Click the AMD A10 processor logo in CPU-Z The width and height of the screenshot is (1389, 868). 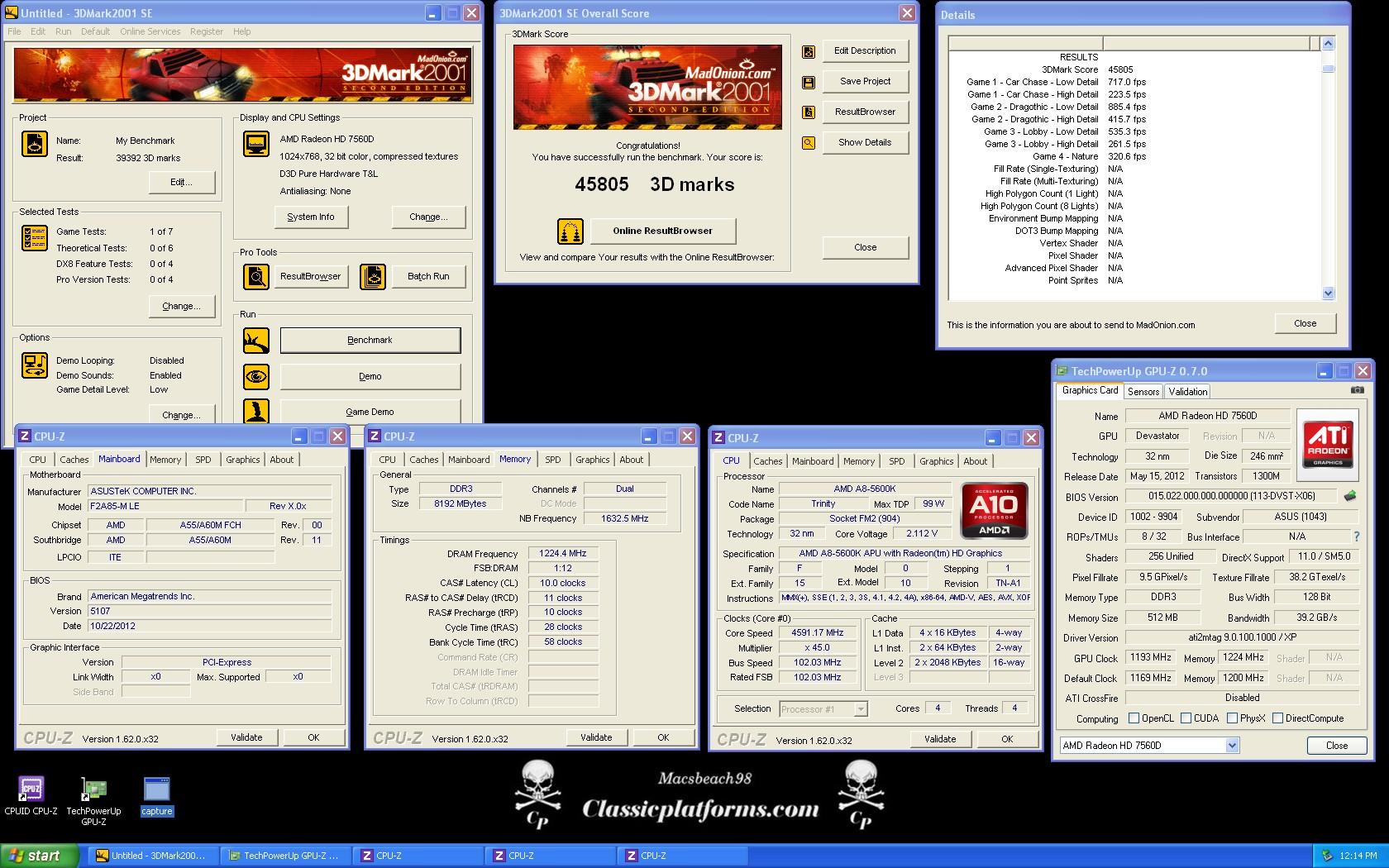coord(995,511)
